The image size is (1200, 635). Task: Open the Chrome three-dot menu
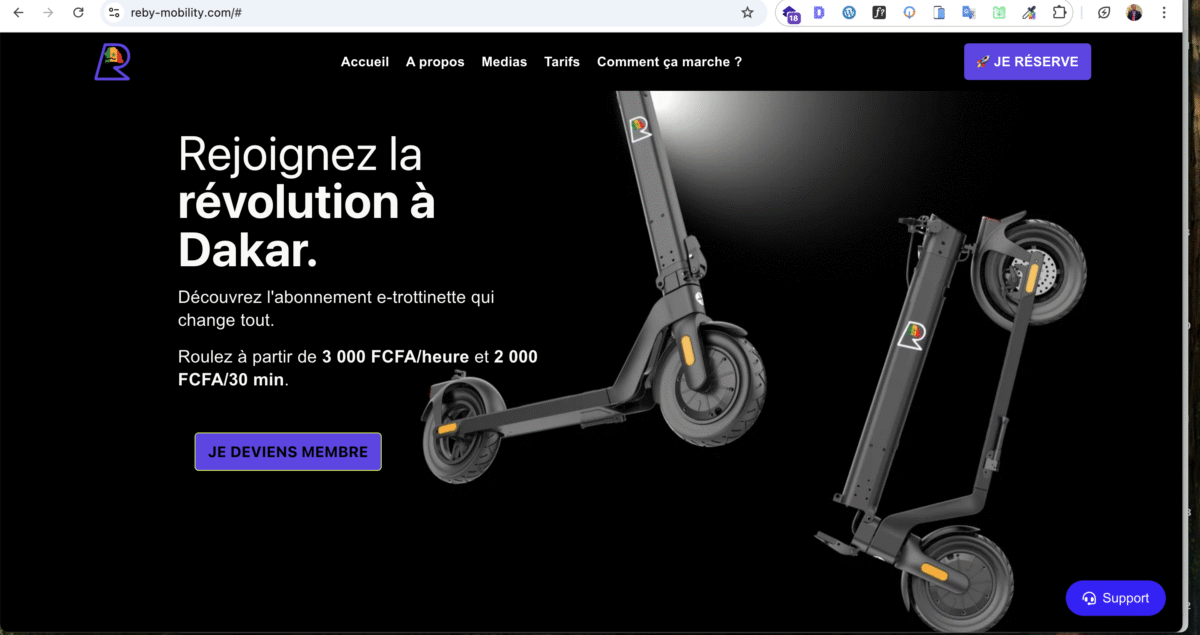coord(1164,13)
